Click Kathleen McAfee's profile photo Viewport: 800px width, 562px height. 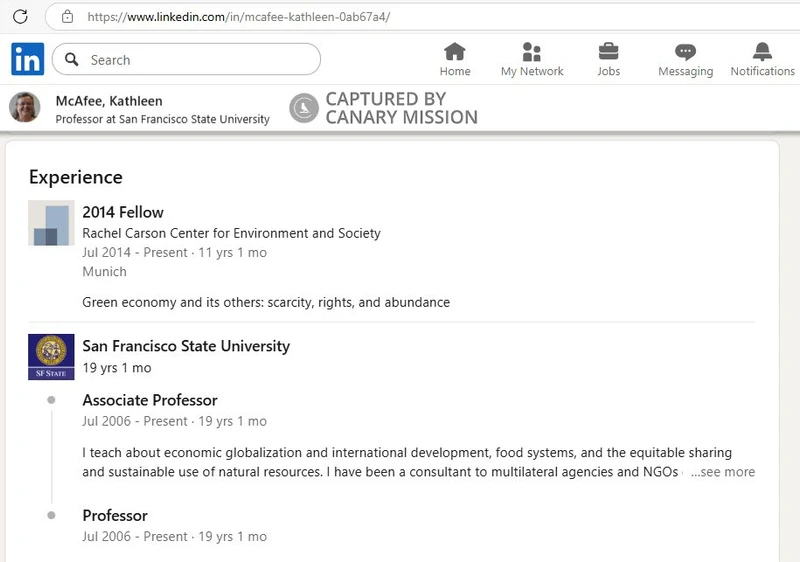(x=24, y=108)
